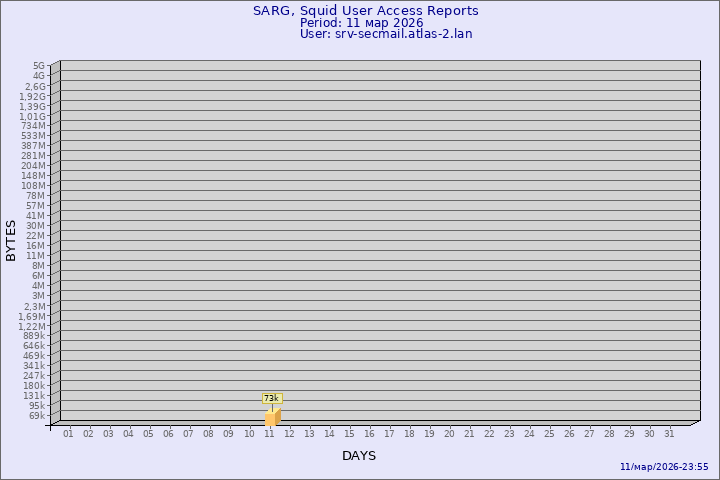This screenshot has height=480, width=720.
Task: Click day 31 on the X axis
Action: [x=669, y=434]
